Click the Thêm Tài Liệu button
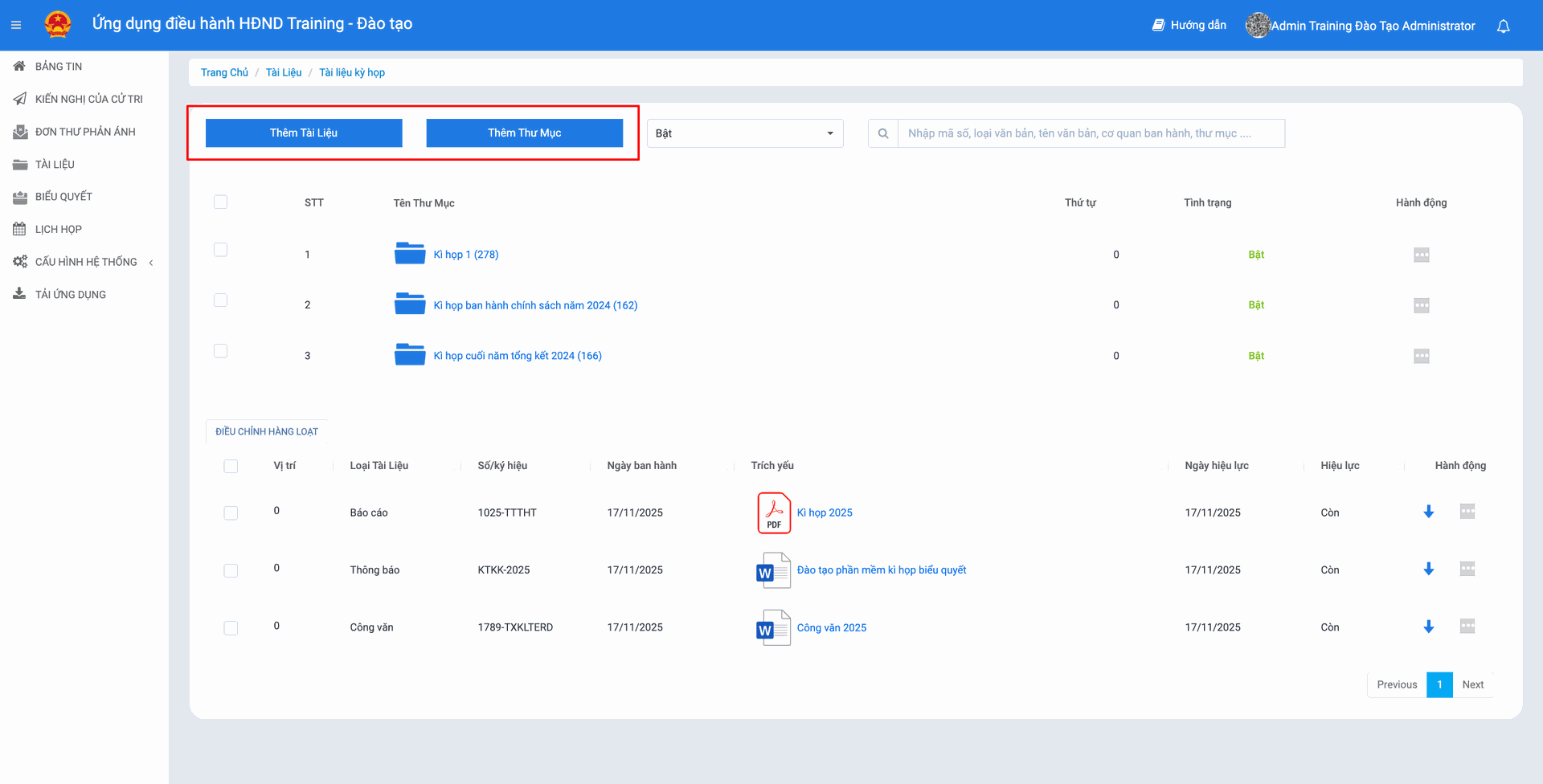The image size is (1543, 784). (x=304, y=133)
